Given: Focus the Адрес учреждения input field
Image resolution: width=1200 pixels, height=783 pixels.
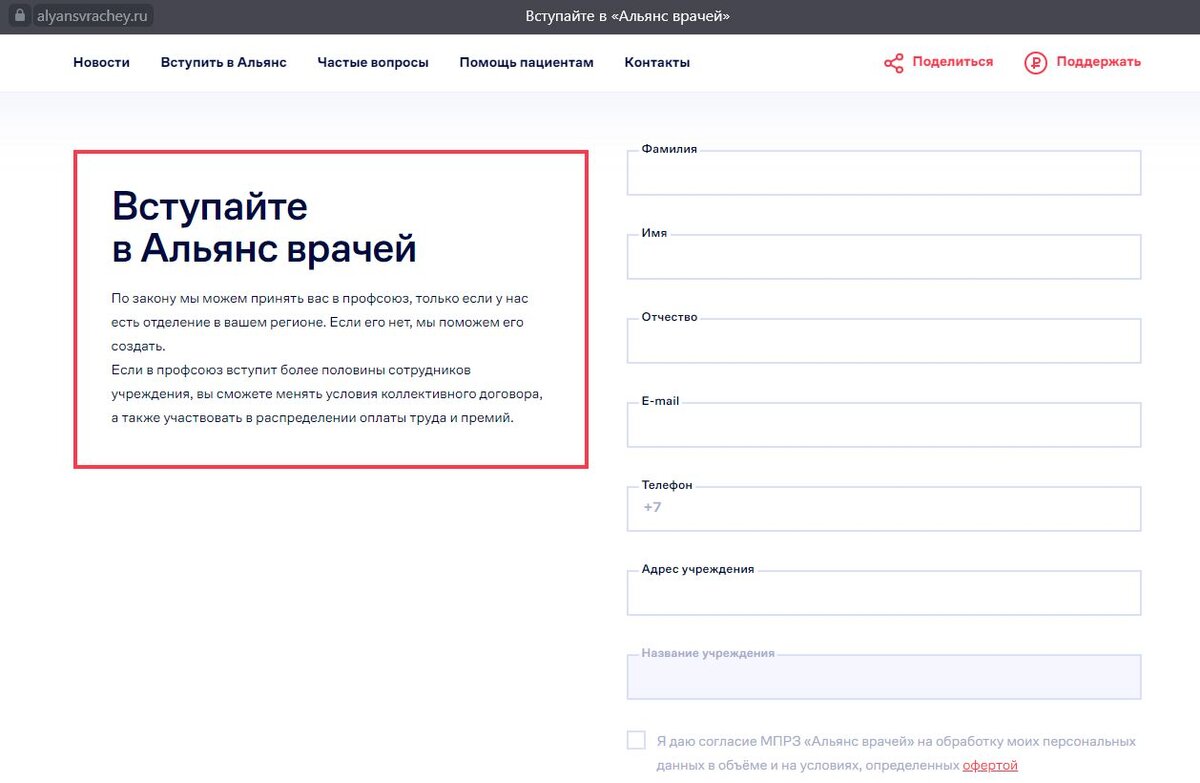Looking at the screenshot, I should point(884,593).
